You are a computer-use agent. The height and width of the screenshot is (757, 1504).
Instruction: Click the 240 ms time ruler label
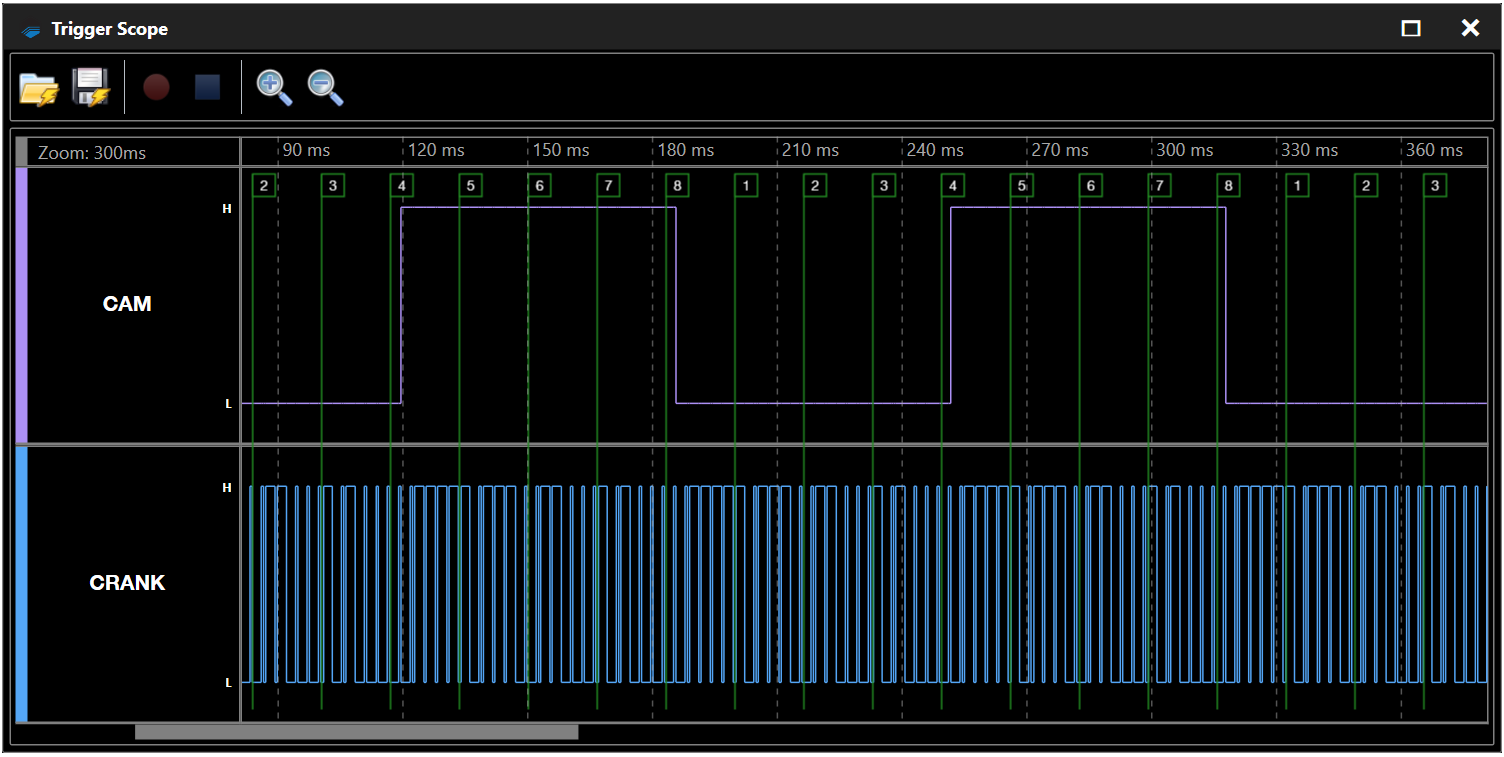pos(935,150)
